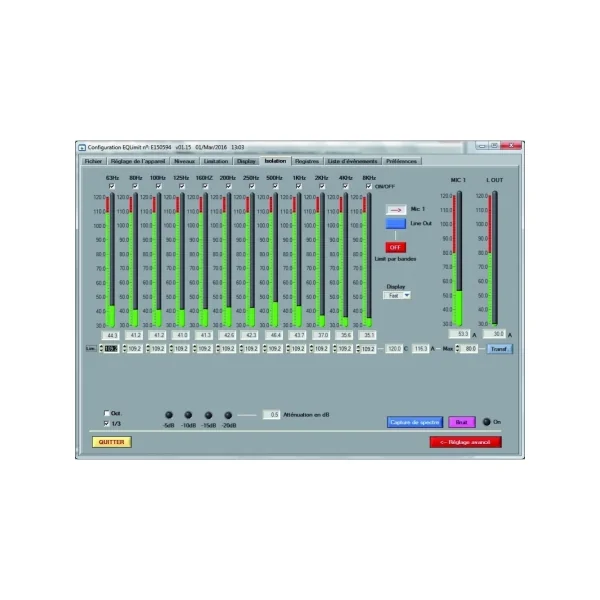Viewport: 600px width, 600px height.
Task: Click the stepper arrows of the 8KHz limit field
Action: pos(358,349)
